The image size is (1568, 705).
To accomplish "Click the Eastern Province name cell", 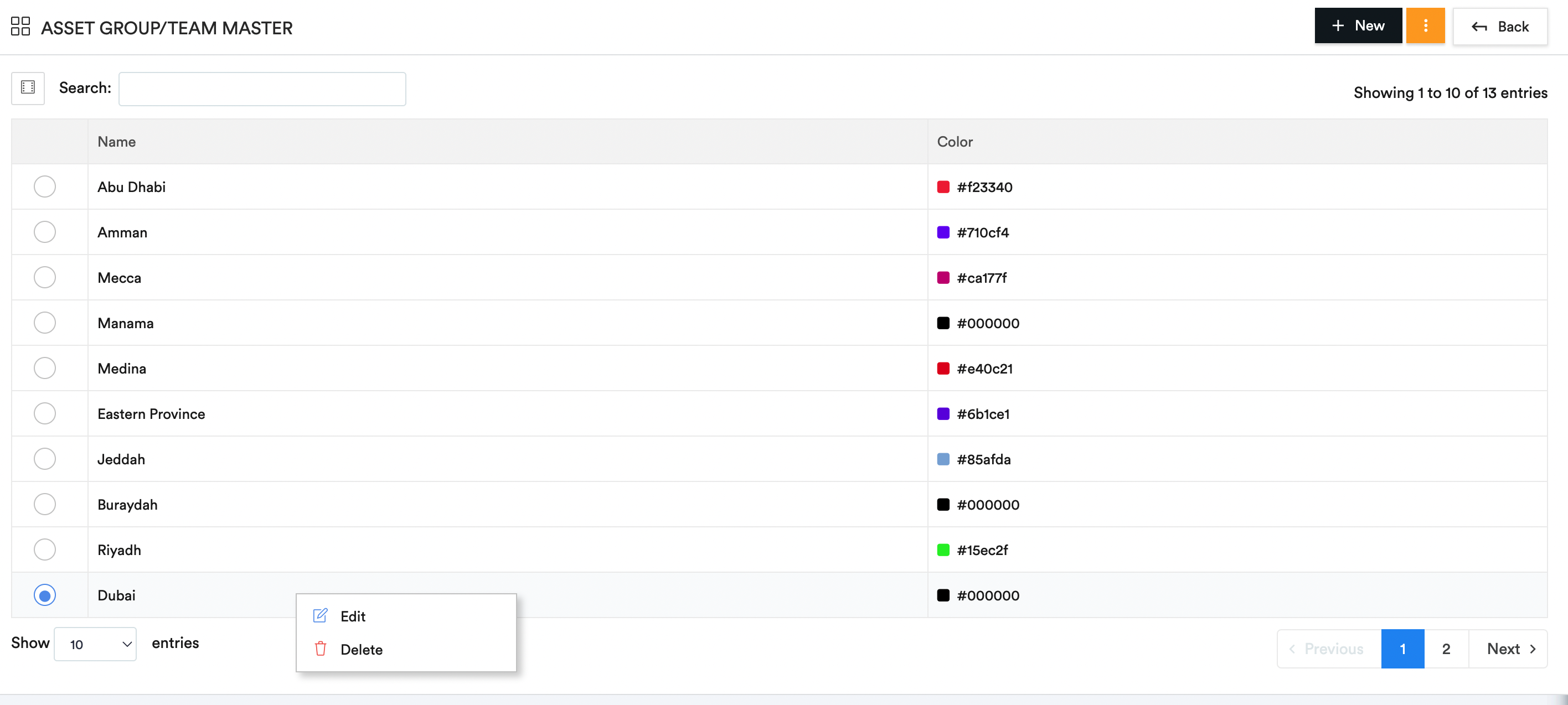I will pos(508,413).
